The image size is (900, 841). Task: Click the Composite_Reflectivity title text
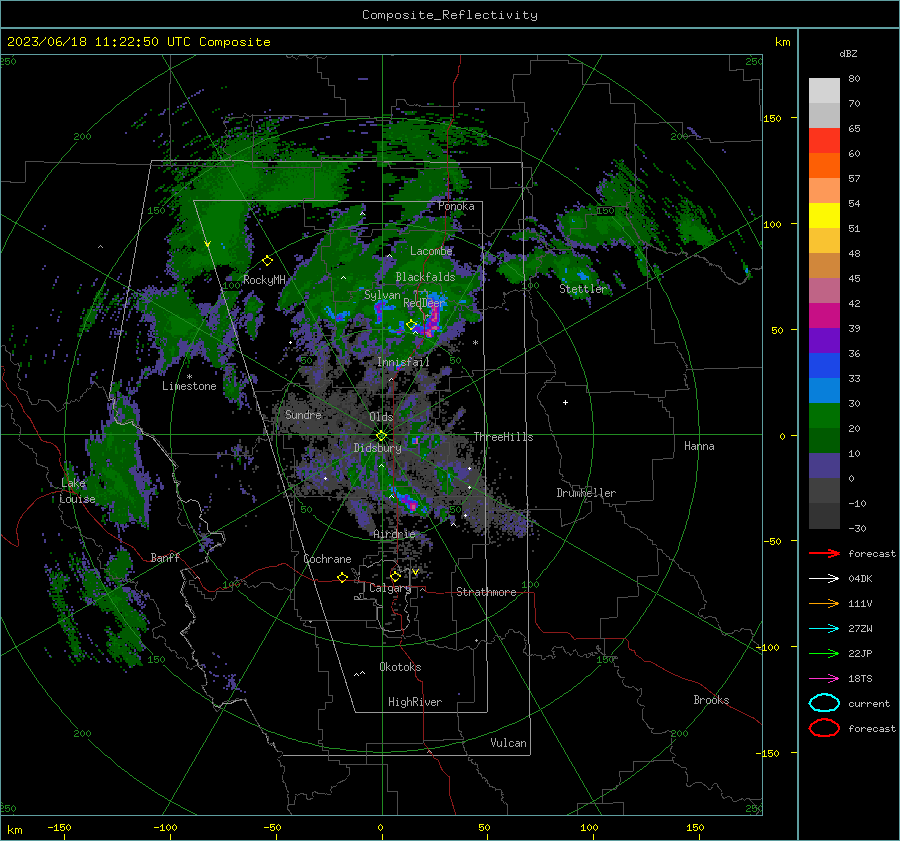[x=449, y=15]
